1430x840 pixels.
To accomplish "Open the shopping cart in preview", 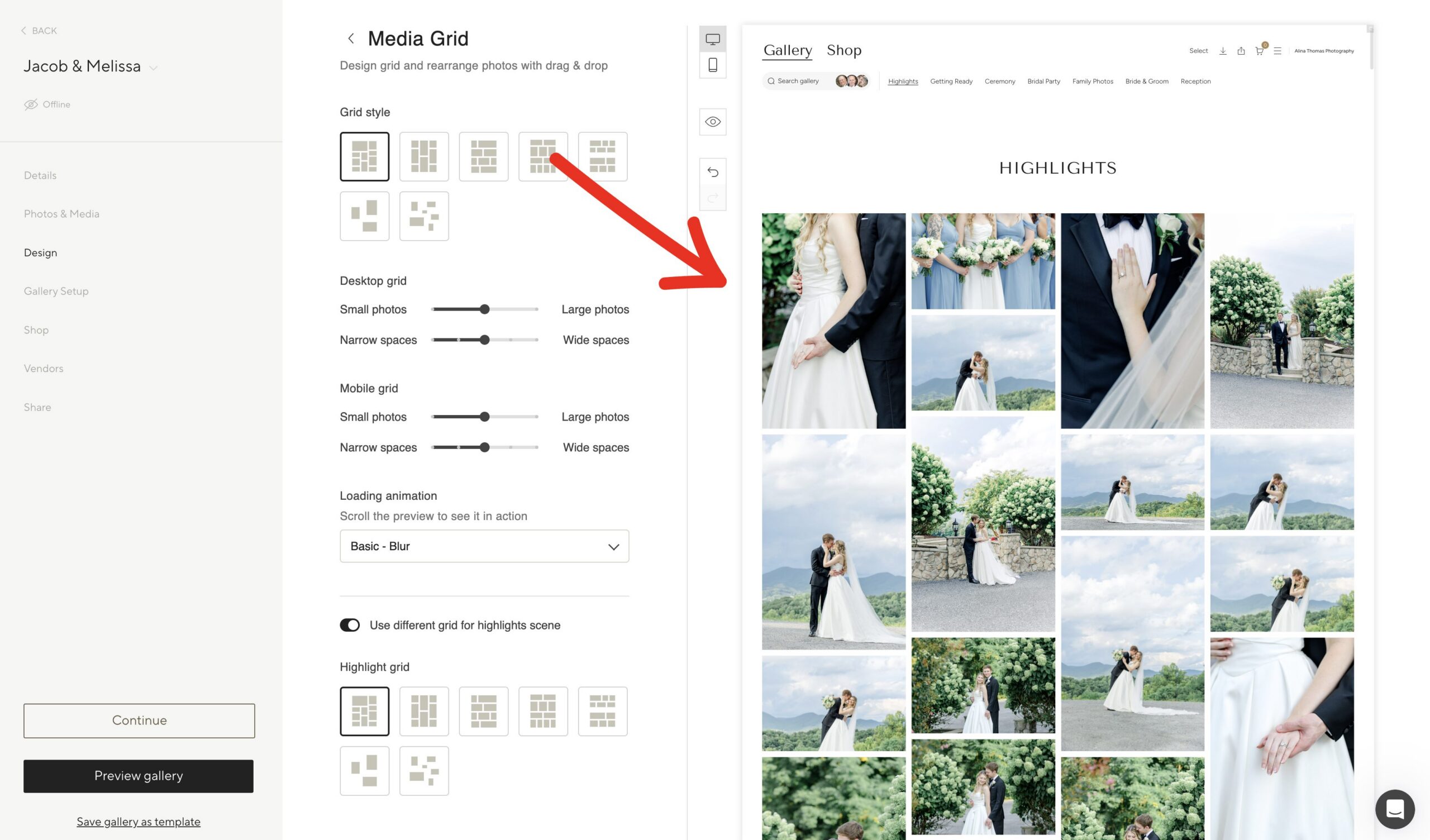I will click(x=1259, y=51).
